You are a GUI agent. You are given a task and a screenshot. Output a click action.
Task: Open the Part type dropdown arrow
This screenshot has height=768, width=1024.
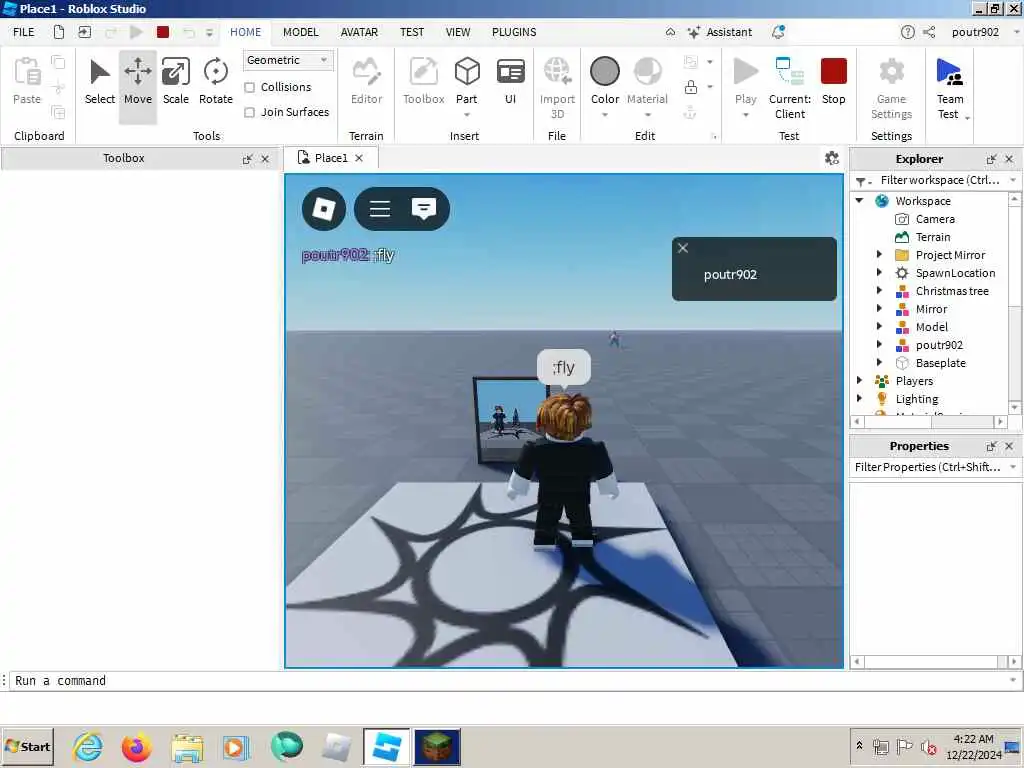[x=467, y=115]
